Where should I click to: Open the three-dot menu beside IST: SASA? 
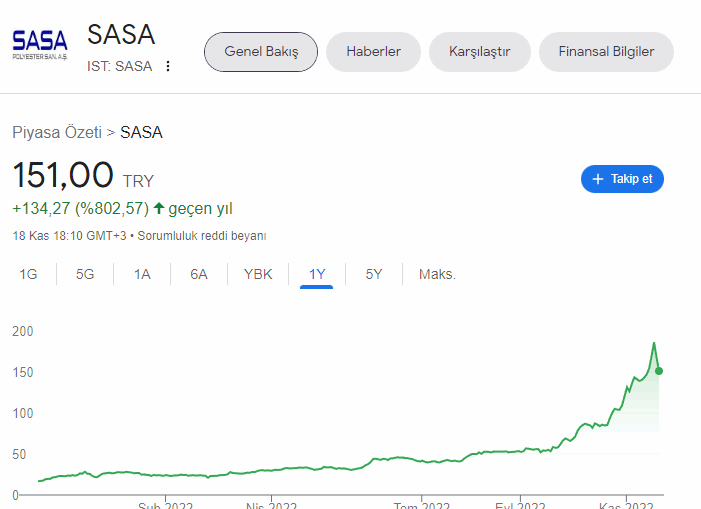pos(168,66)
